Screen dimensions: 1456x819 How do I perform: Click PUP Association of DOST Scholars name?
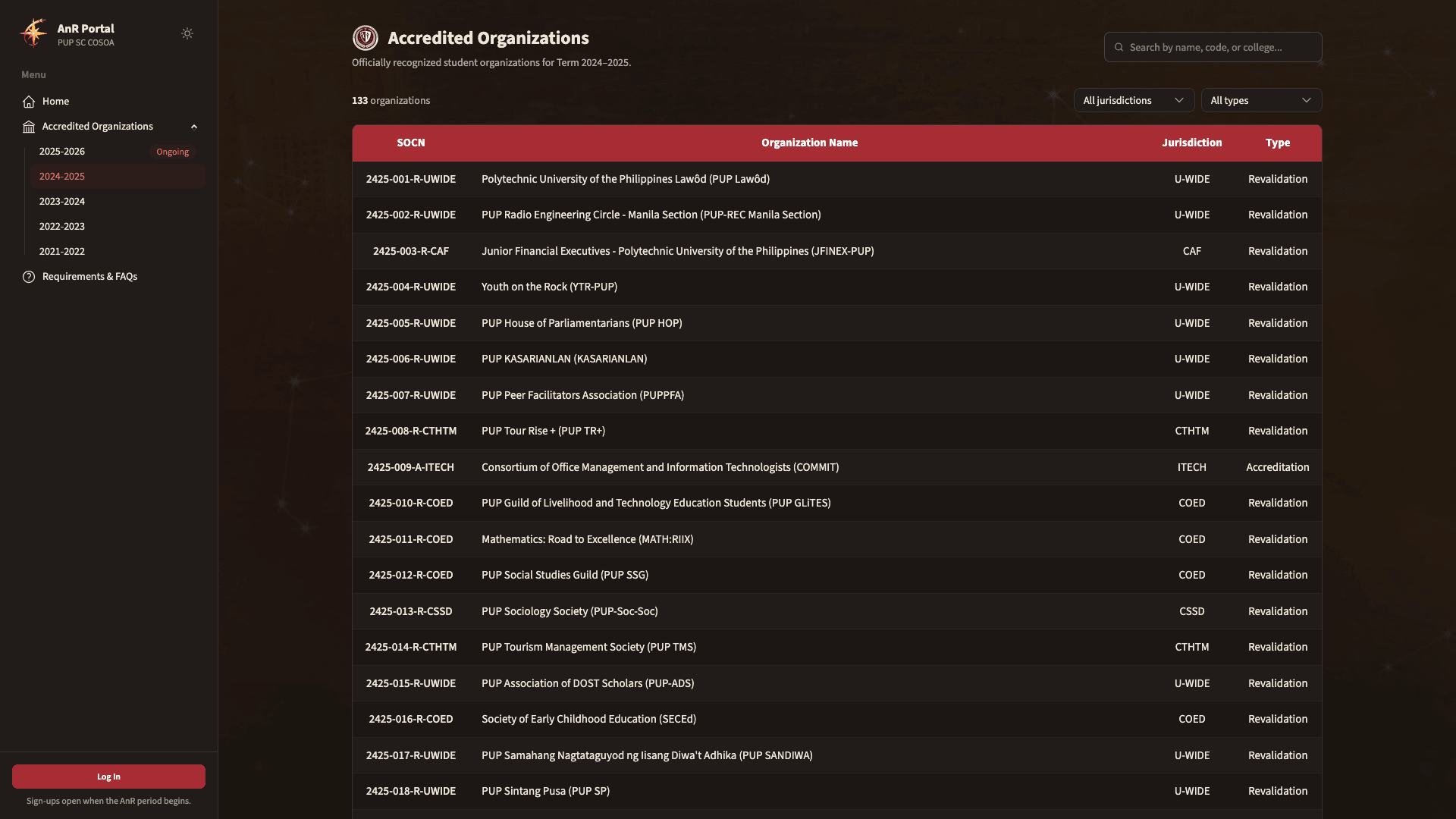point(587,683)
